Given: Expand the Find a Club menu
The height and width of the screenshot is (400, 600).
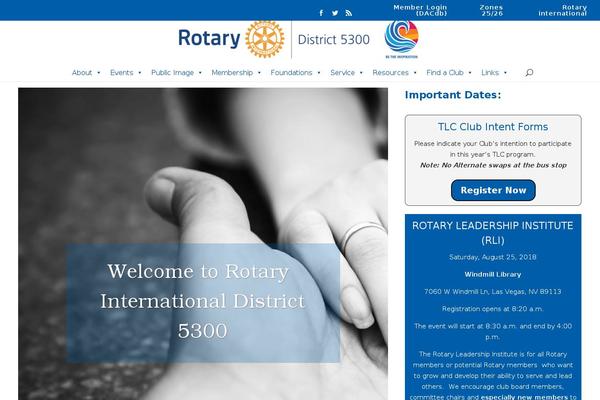Looking at the screenshot, I should [448, 72].
